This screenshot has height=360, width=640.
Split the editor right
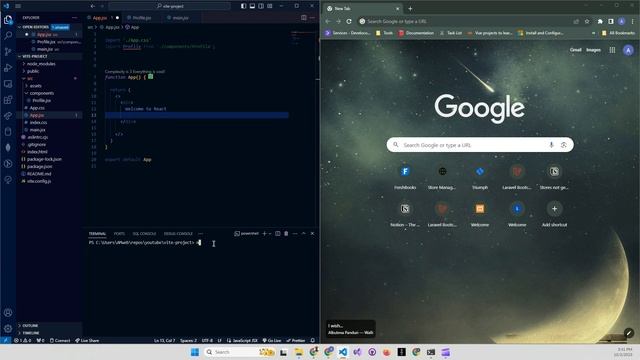click(304, 18)
